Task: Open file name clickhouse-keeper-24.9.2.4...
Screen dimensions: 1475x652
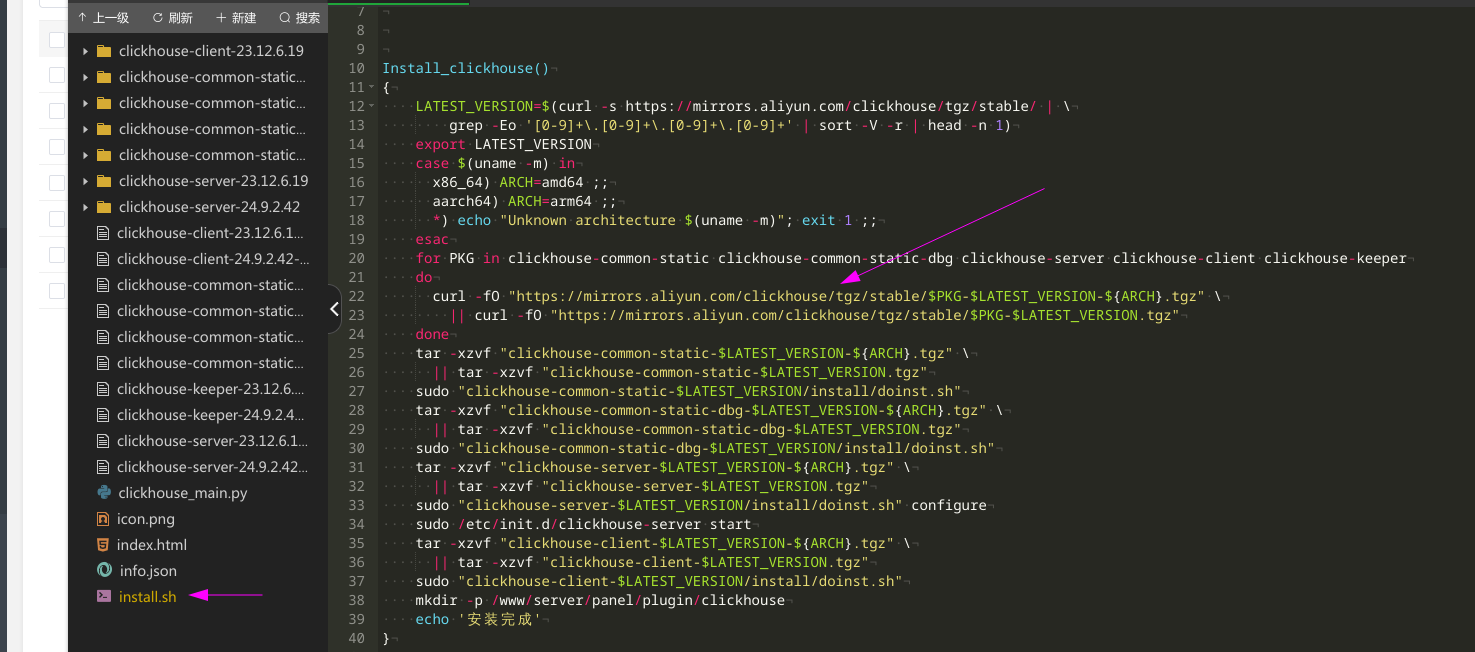Action: pyautogui.click(x=211, y=415)
